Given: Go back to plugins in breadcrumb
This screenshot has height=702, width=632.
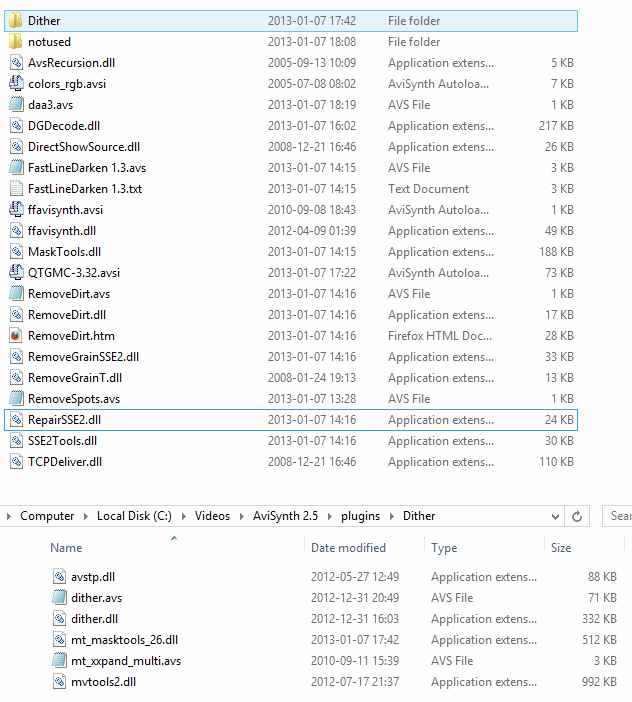Looking at the screenshot, I should 360,516.
